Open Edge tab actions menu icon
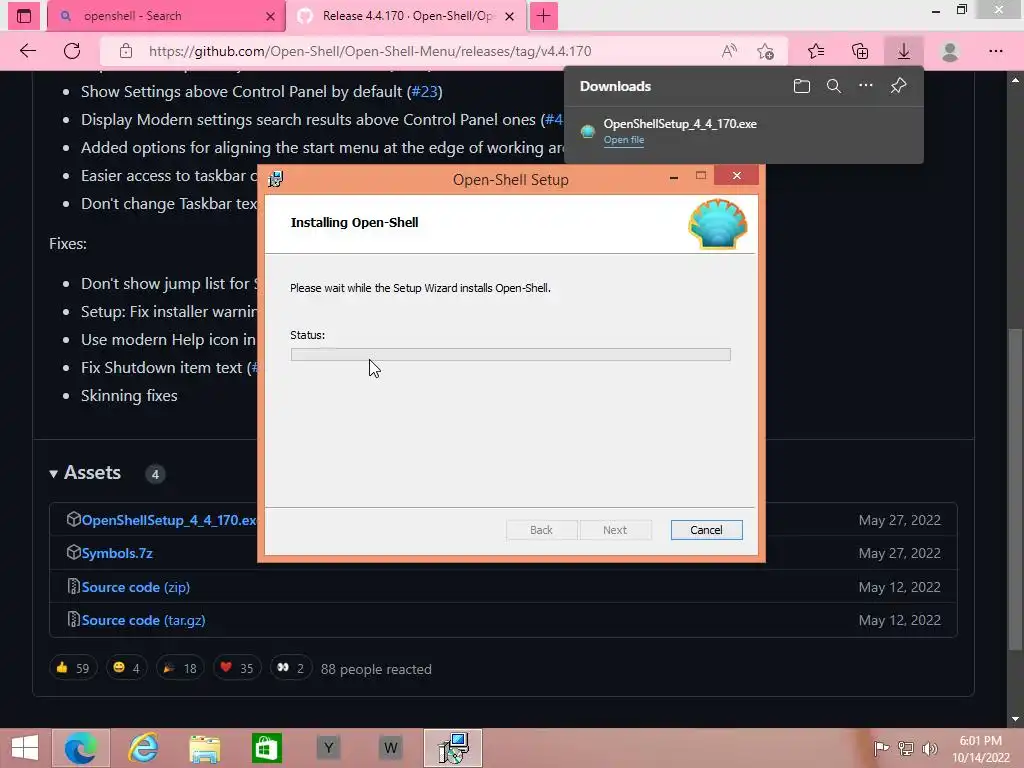Image resolution: width=1024 pixels, height=768 pixels. (x=24, y=16)
